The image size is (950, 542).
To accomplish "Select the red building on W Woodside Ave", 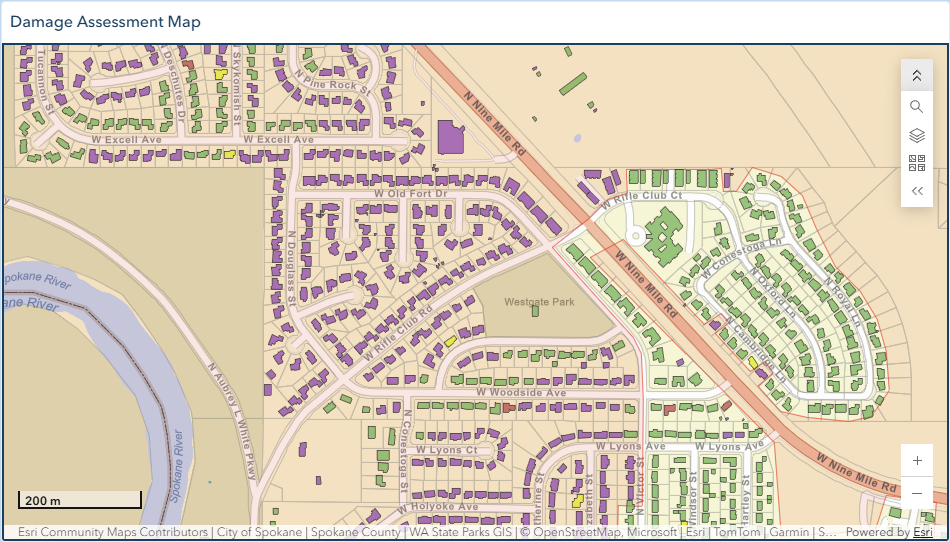I will click(x=508, y=408).
